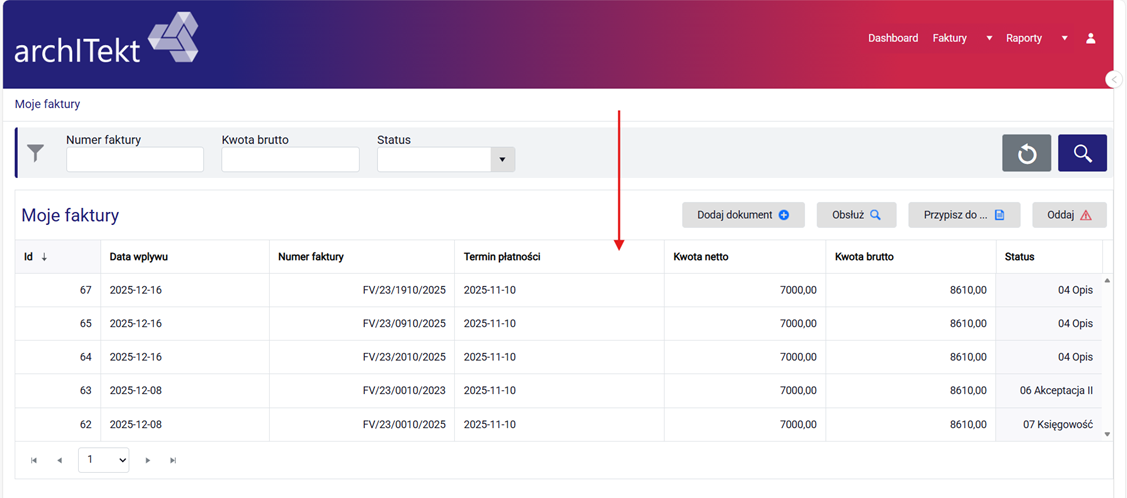Click the Przypisz do ... button
Screen dimensions: 1127x498
pyautogui.click(x=964, y=215)
